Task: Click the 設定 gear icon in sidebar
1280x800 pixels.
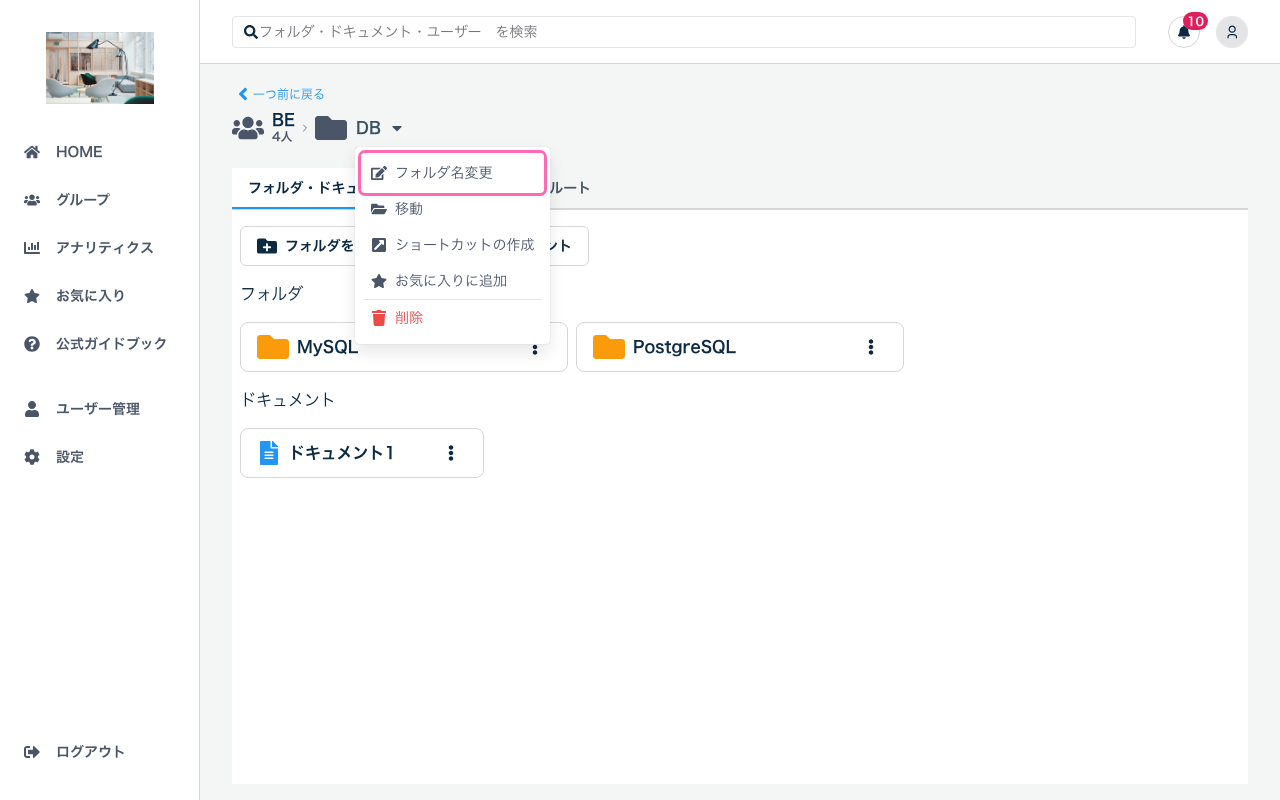Action: click(x=33, y=456)
